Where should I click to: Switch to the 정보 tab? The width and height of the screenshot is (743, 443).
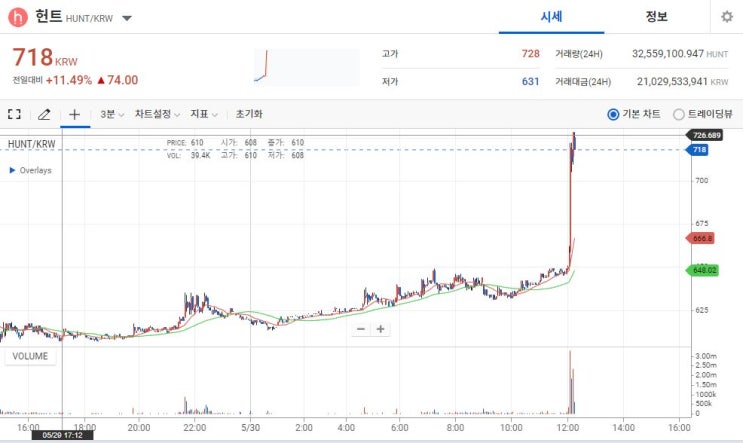click(x=656, y=17)
